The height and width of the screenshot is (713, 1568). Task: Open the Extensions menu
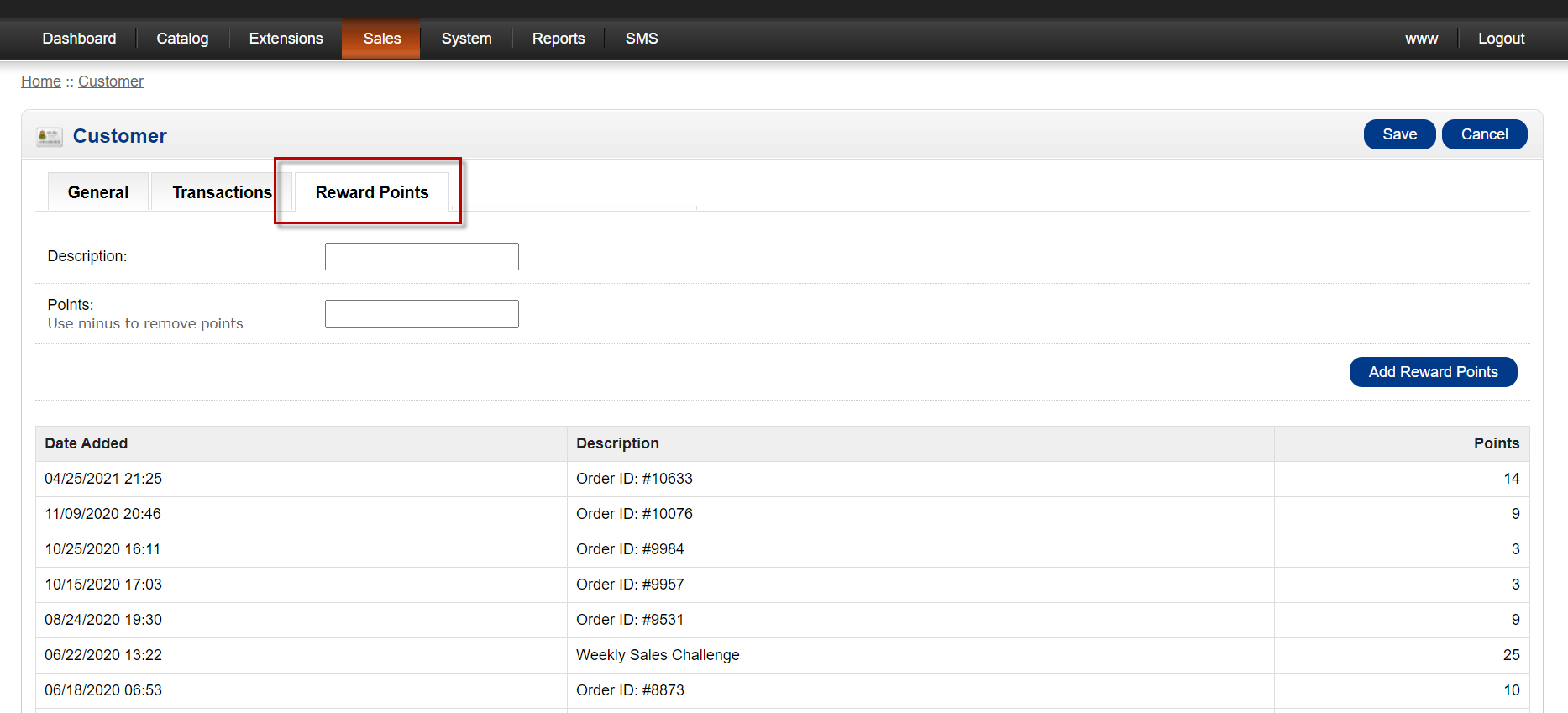pyautogui.click(x=286, y=39)
